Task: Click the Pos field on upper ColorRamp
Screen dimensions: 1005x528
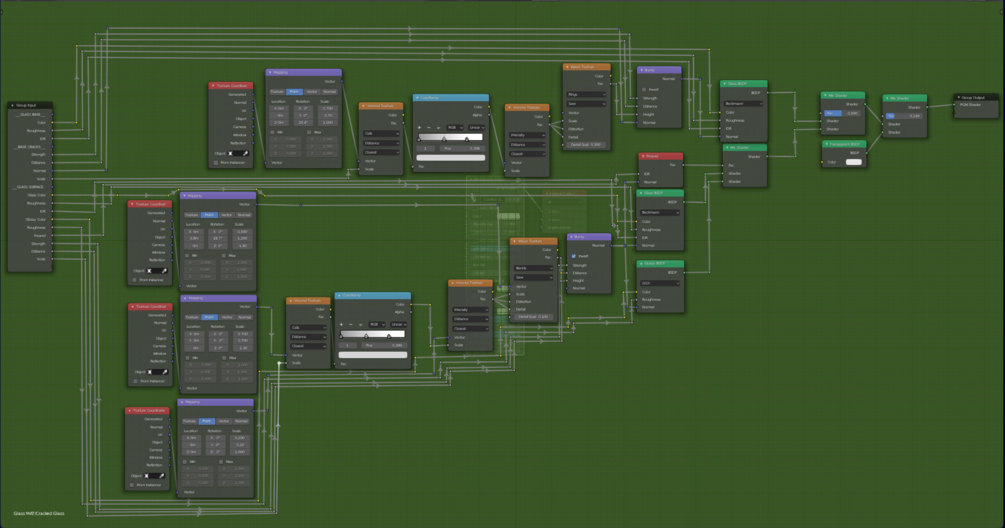Action: tap(462, 148)
